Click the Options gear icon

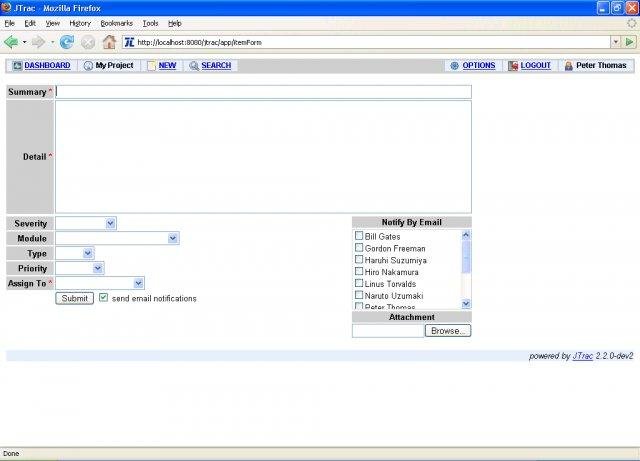(454, 65)
